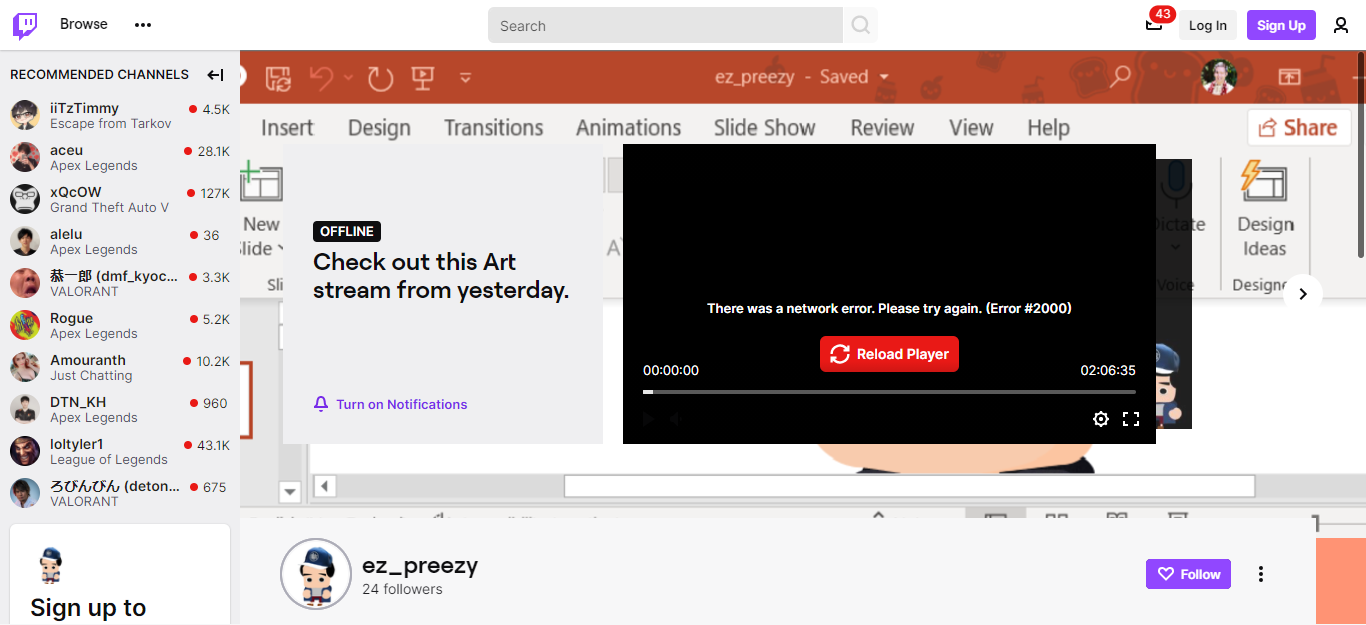1366x625 pixels.
Task: Select the Help ribbon tab
Action: click(1048, 128)
